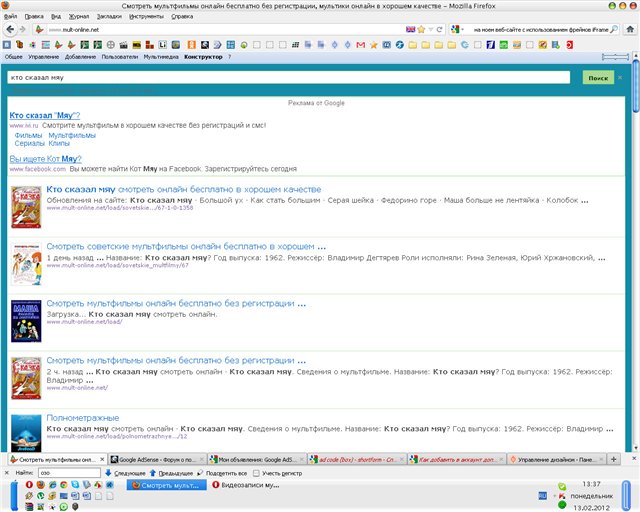Toggle the 'Учесть регистр' checkbox
Image resolution: width=640 pixels, height=512 pixels.
pos(256,472)
